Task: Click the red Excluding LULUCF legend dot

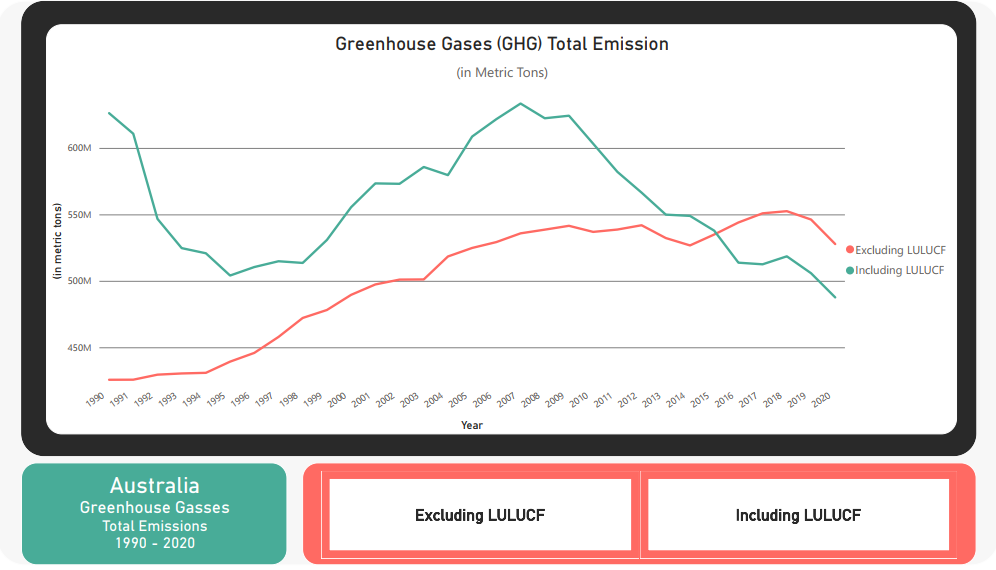Action: tap(850, 250)
